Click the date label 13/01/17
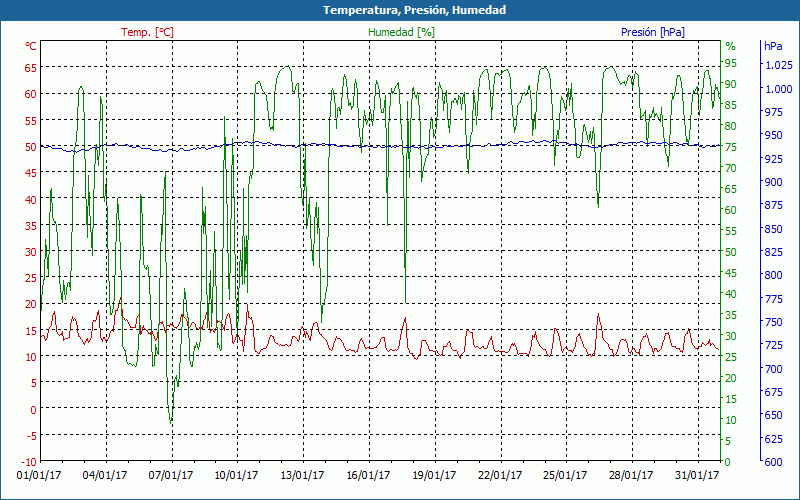800x500 pixels. click(302, 475)
